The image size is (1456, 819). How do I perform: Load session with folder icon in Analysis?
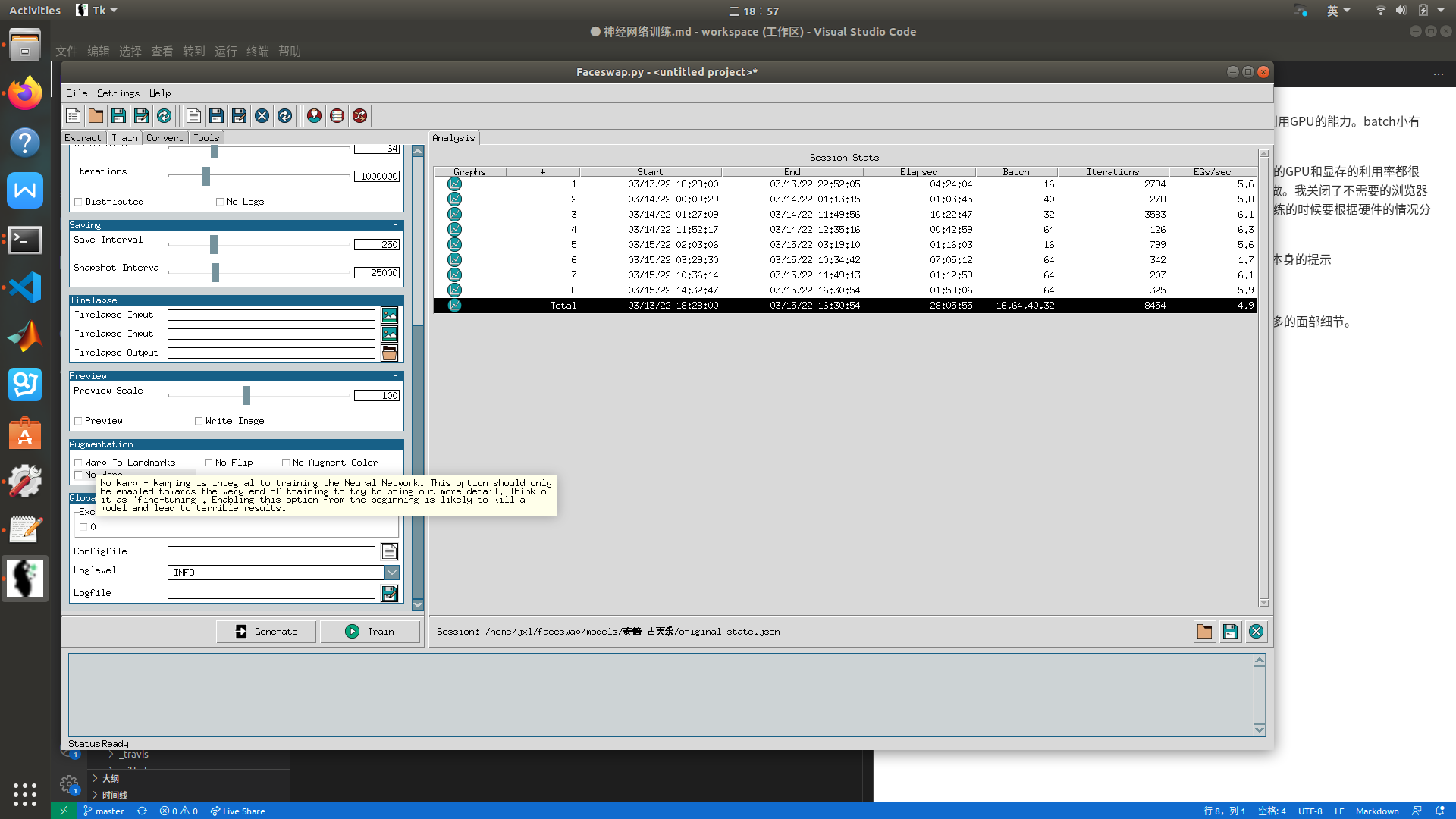pos(1204,632)
